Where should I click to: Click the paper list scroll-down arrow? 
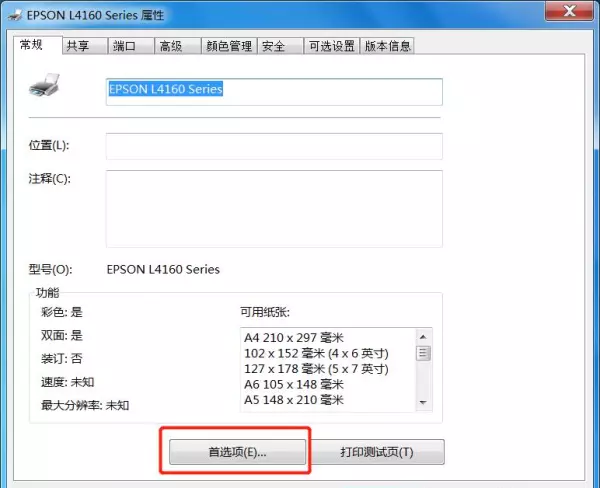[423, 402]
